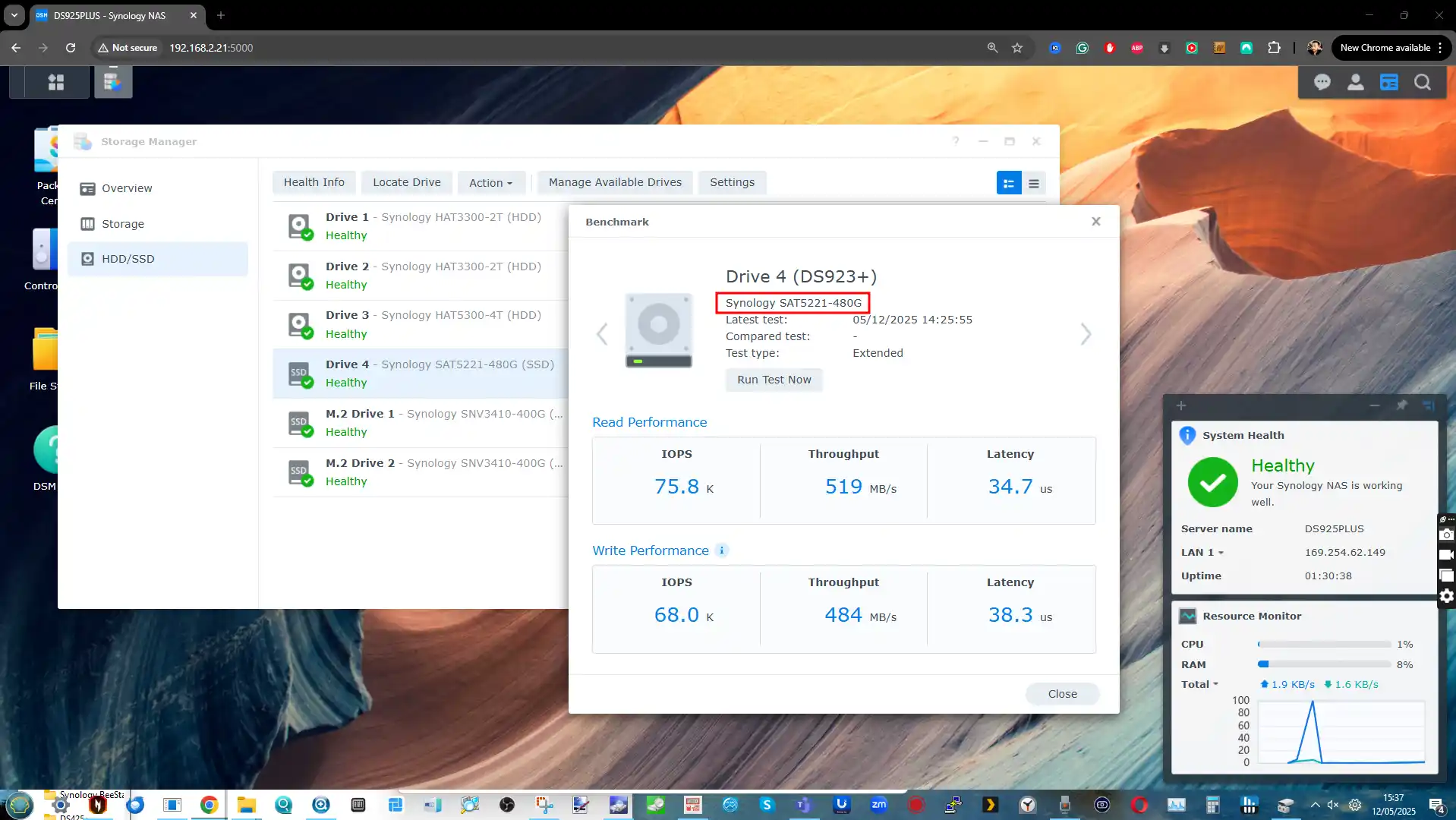Select HDD/SSD in Storage Manager sidebar

coord(158,259)
